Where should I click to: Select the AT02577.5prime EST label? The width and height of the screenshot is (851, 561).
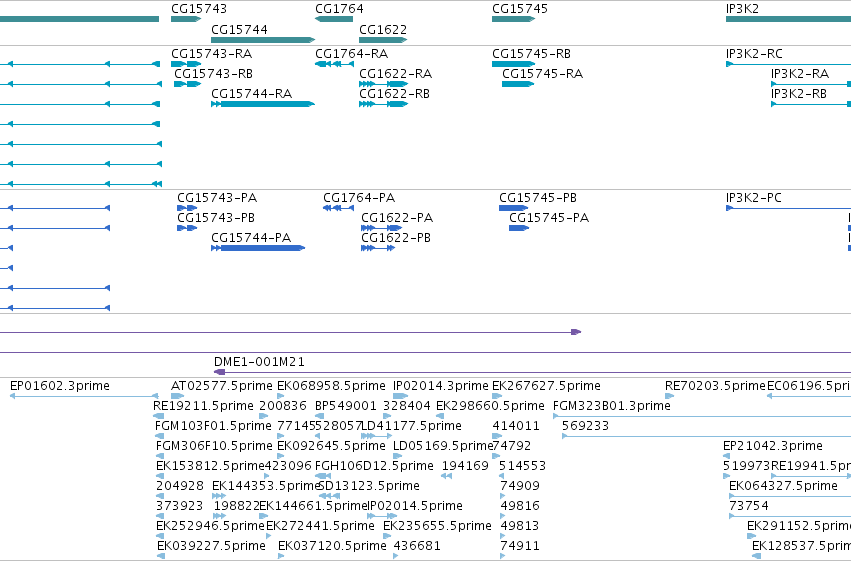[222, 386]
